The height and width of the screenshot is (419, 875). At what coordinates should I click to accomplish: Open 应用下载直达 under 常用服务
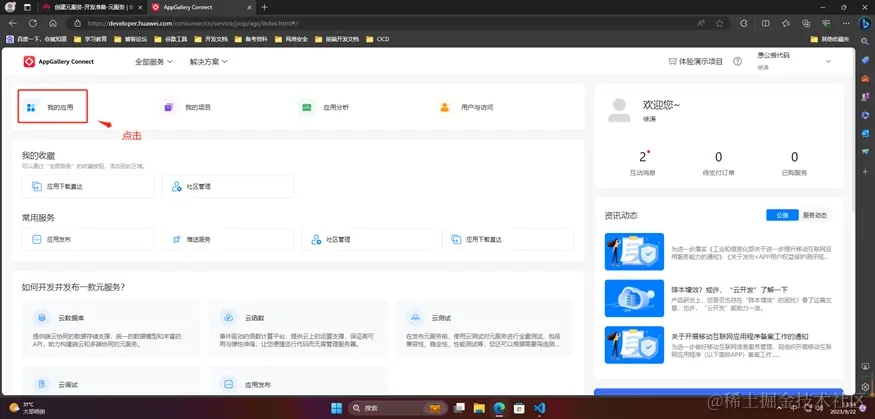[507, 239]
